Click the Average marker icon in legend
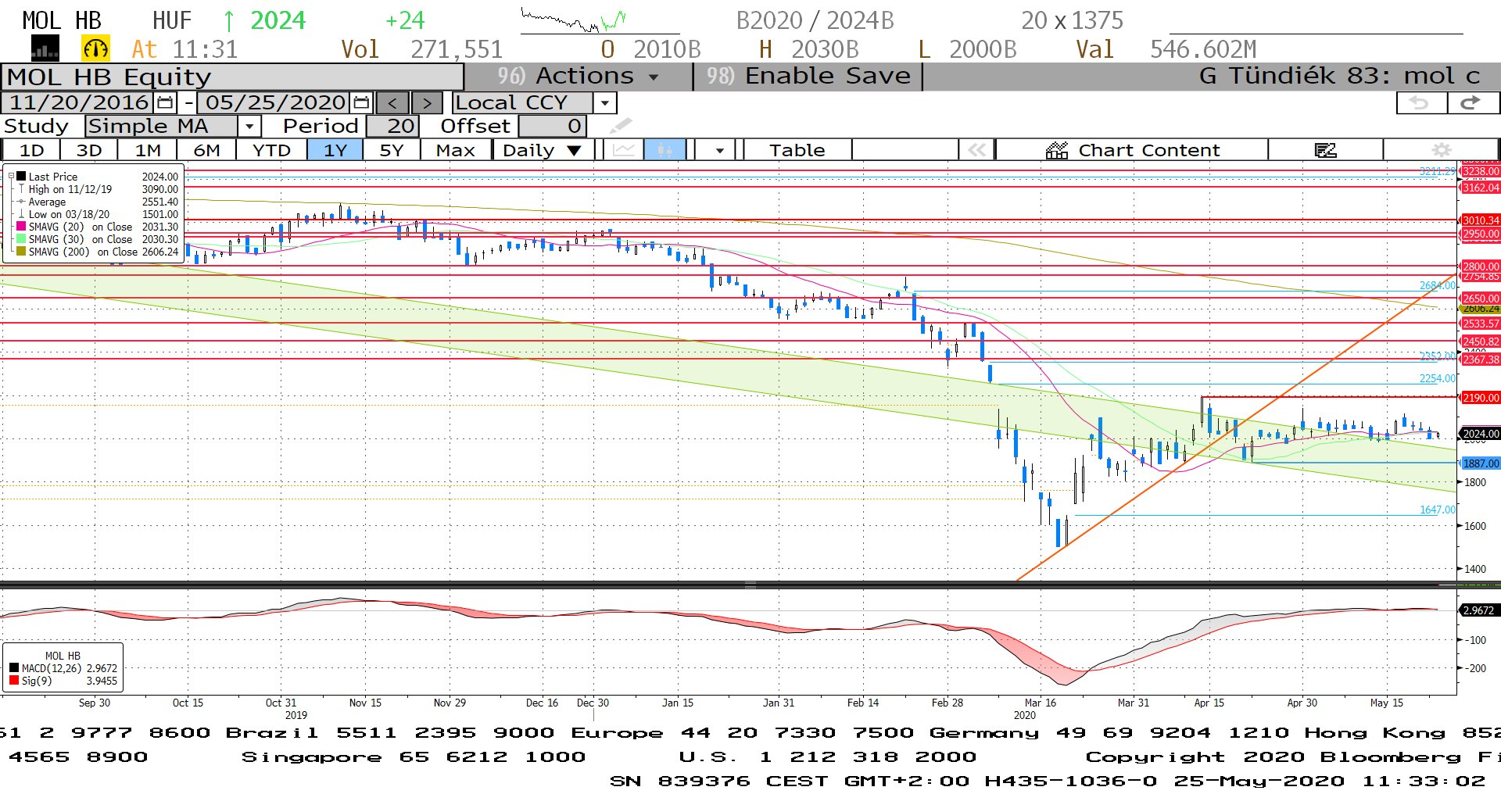Screen dimensions: 1501x812 pyautogui.click(x=22, y=202)
